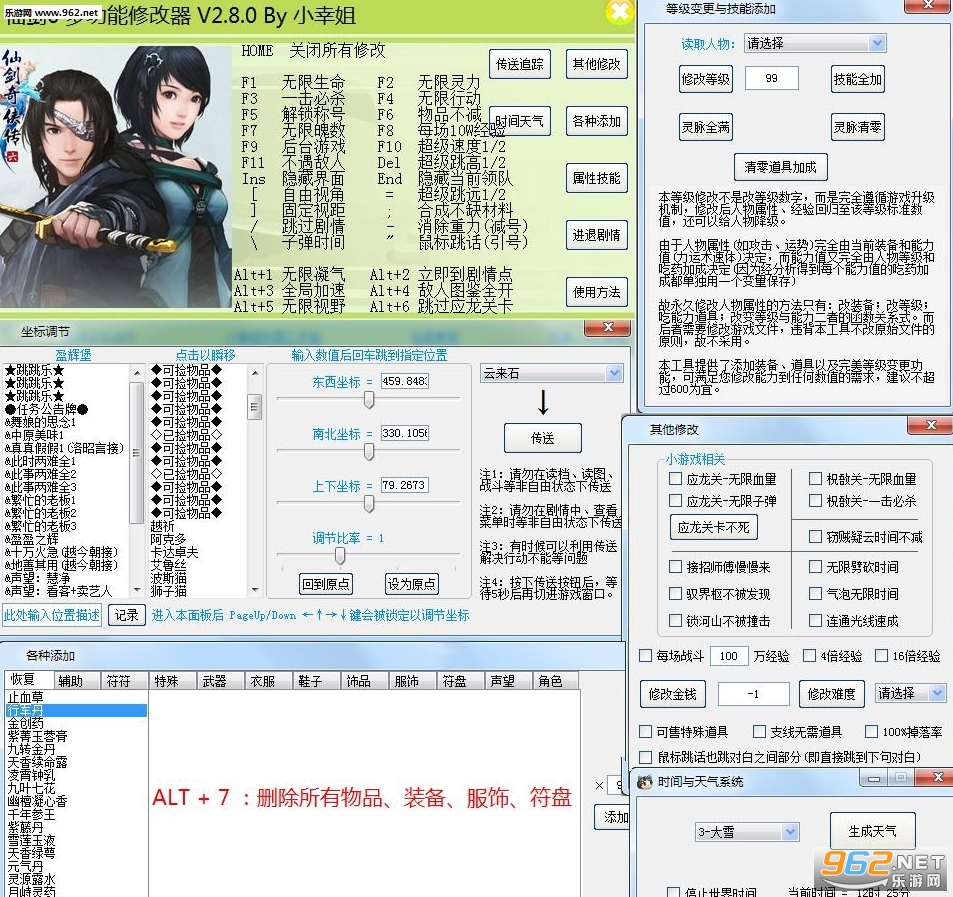This screenshot has width=953, height=897.
Task: Switch to the 武器 item tab
Action: coord(221,681)
